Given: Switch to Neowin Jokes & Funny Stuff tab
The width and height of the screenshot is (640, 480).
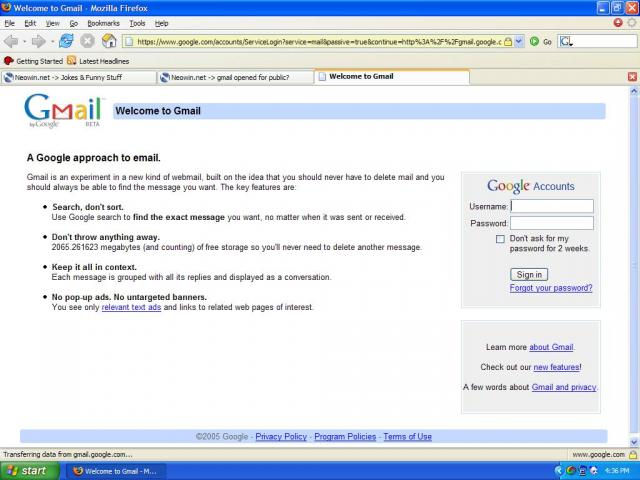Looking at the screenshot, I should tap(78, 77).
